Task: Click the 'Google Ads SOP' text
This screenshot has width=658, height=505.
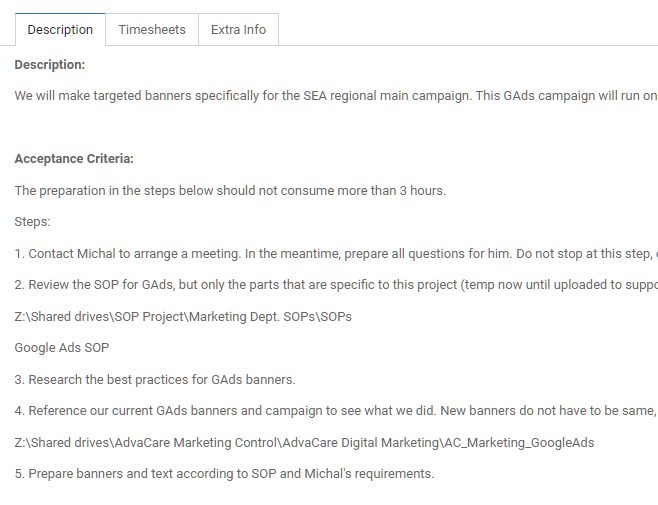Action: (62, 348)
